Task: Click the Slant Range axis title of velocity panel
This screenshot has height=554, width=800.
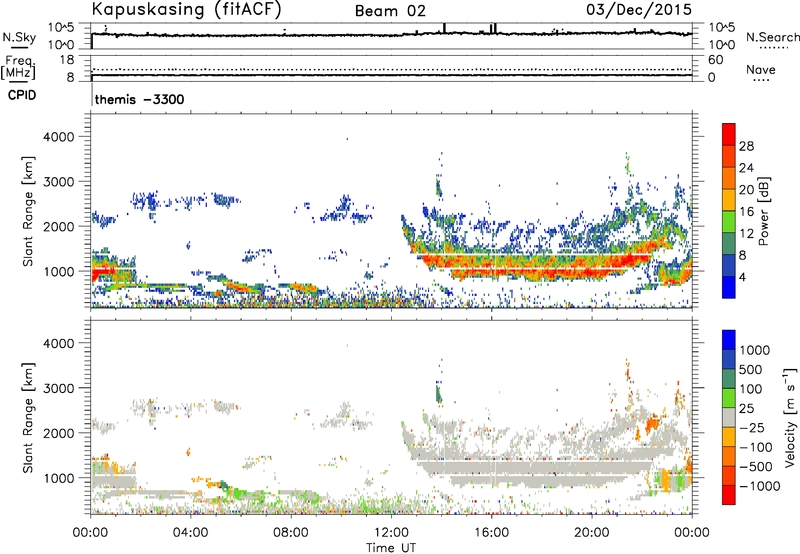Action: coord(28,418)
